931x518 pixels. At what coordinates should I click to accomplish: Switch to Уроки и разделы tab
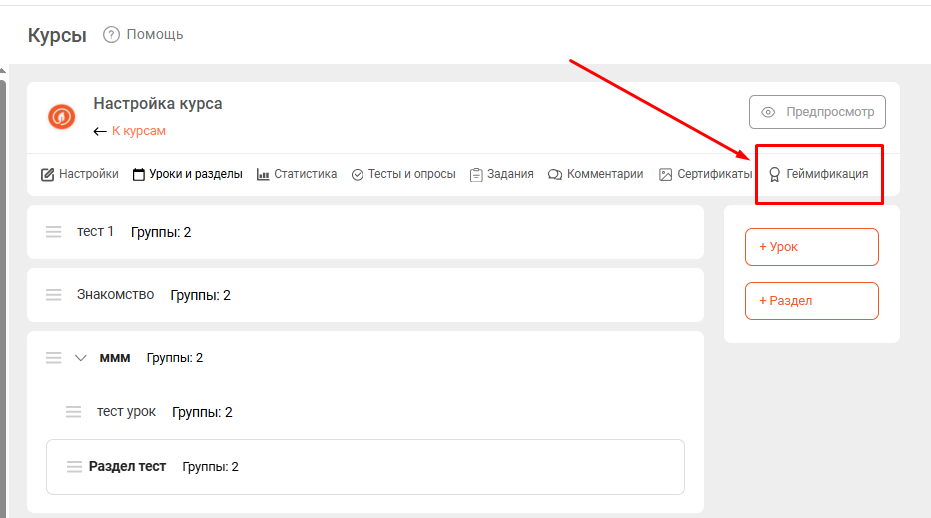[x=188, y=174]
